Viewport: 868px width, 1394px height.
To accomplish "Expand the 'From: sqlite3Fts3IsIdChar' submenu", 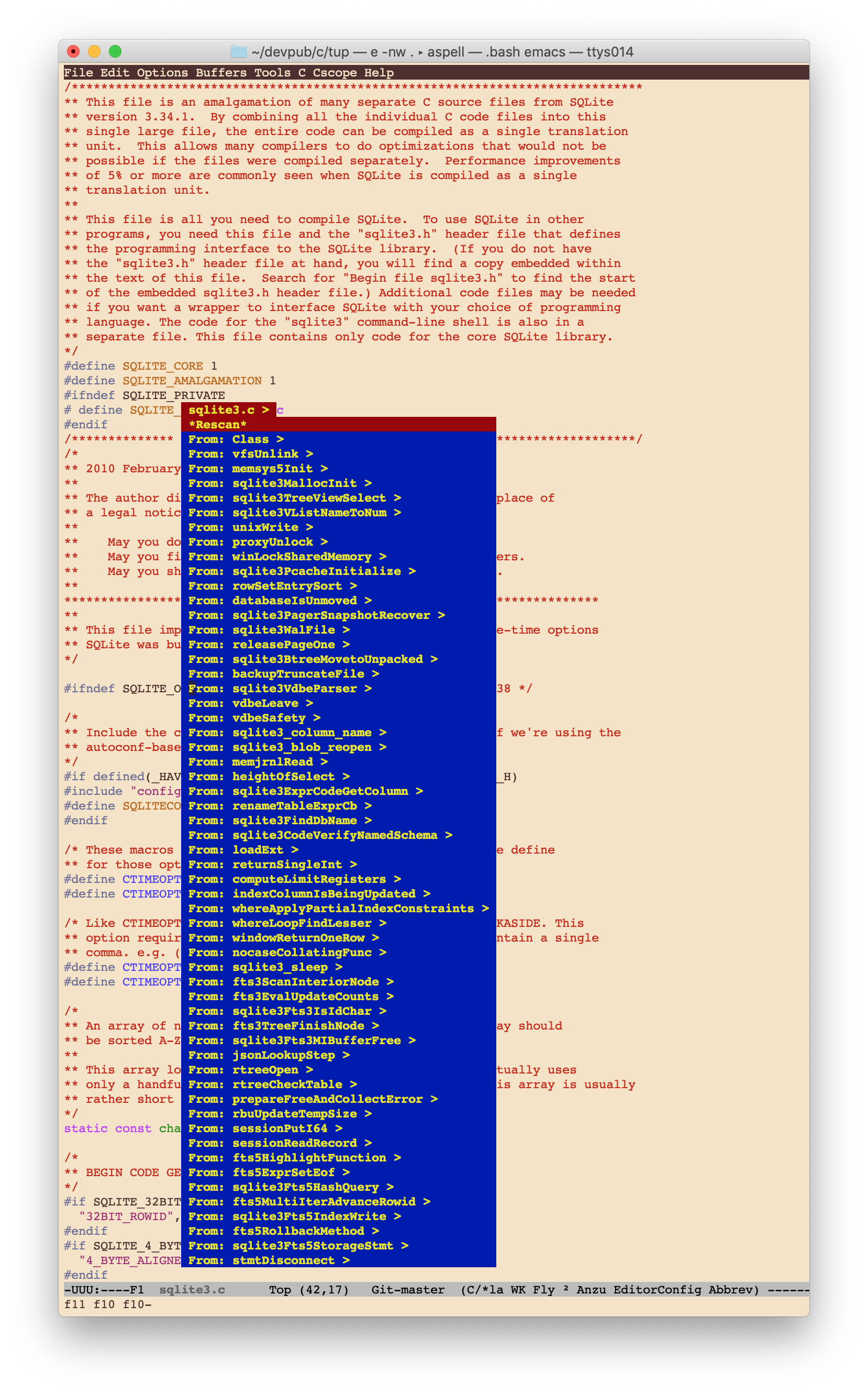I will pyautogui.click(x=339, y=1011).
